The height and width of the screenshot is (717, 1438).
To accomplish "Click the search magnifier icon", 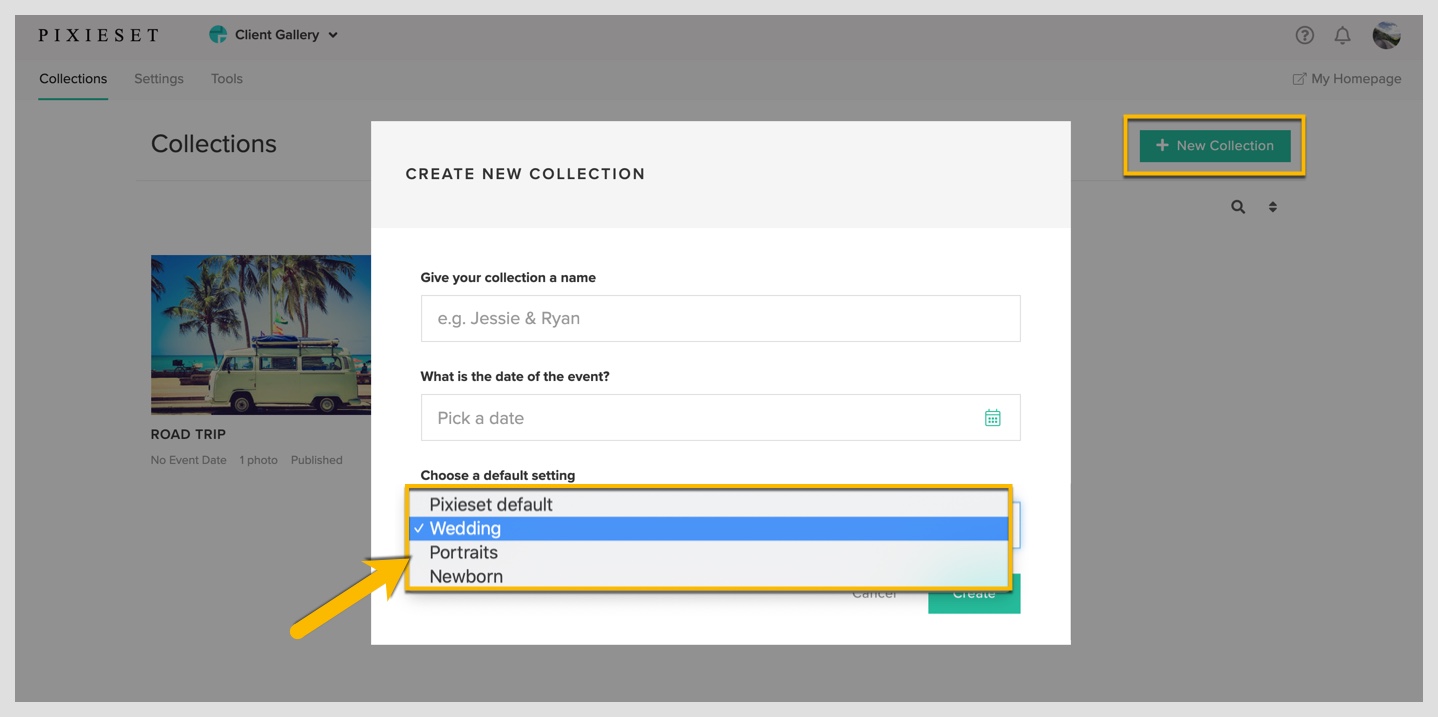I will 1238,207.
